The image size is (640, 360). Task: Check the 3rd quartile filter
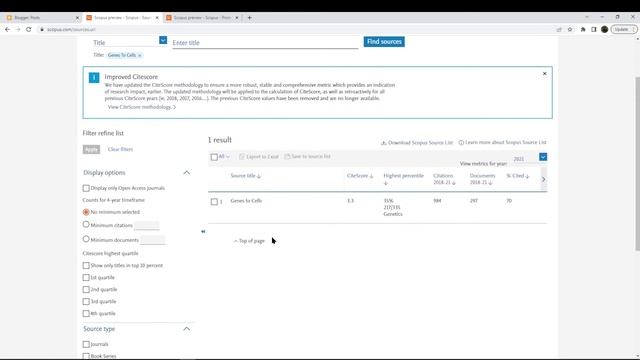pos(86,302)
